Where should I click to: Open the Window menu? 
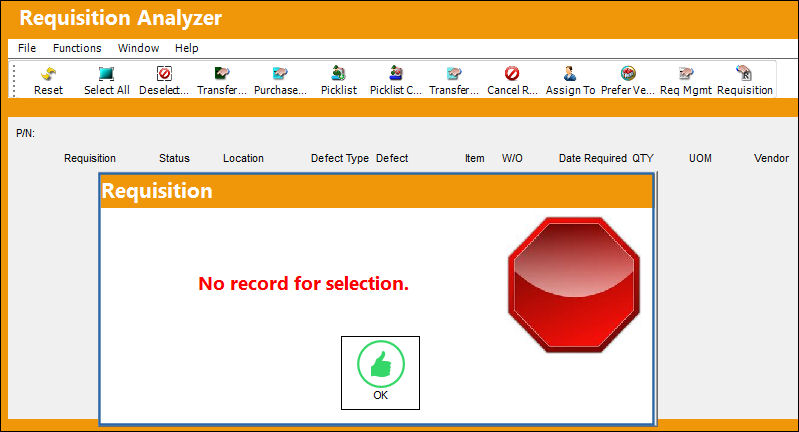[x=138, y=48]
